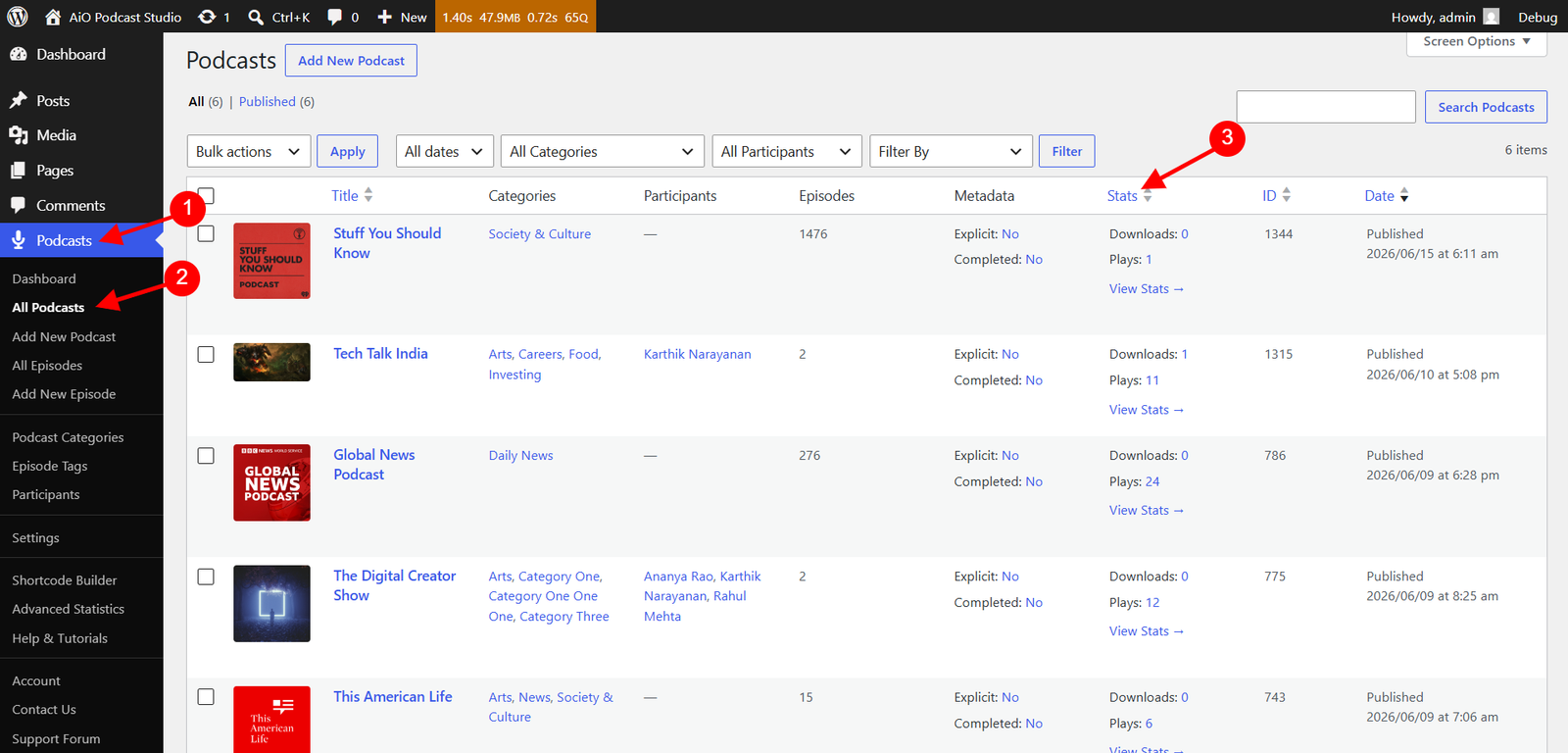Viewport: 1568px width, 753px height.
Task: Open the Global News Podcast title link
Action: [x=373, y=465]
